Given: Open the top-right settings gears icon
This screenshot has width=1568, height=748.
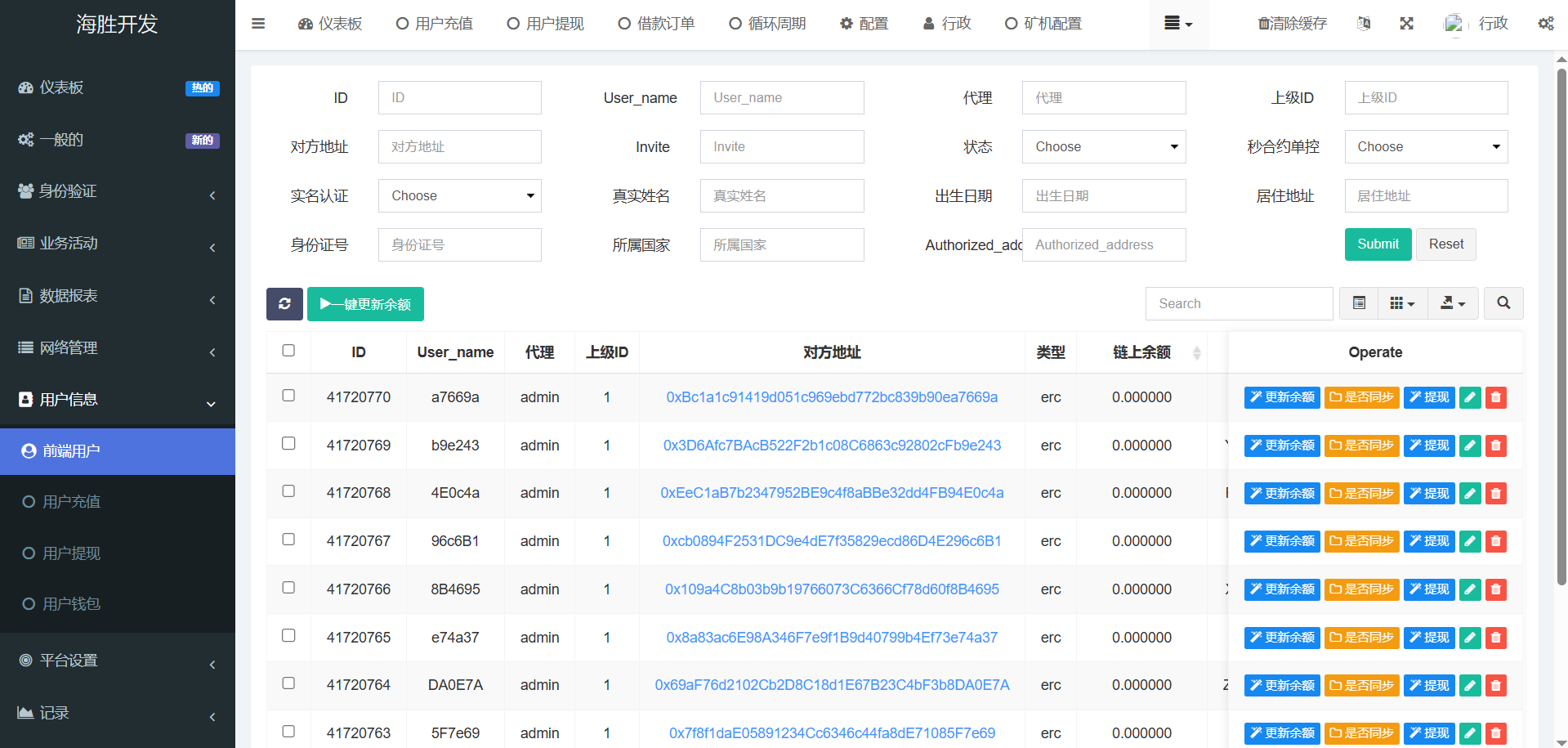Looking at the screenshot, I should pos(1545,24).
